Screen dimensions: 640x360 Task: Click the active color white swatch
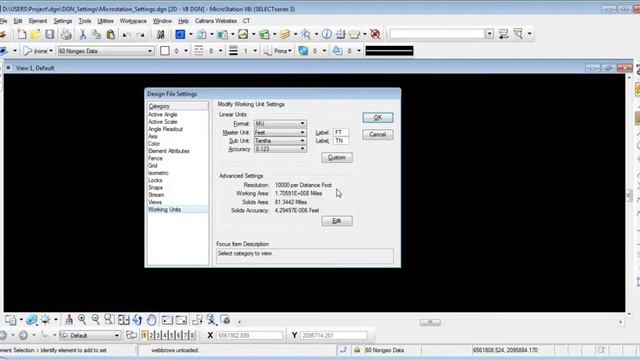(165, 51)
